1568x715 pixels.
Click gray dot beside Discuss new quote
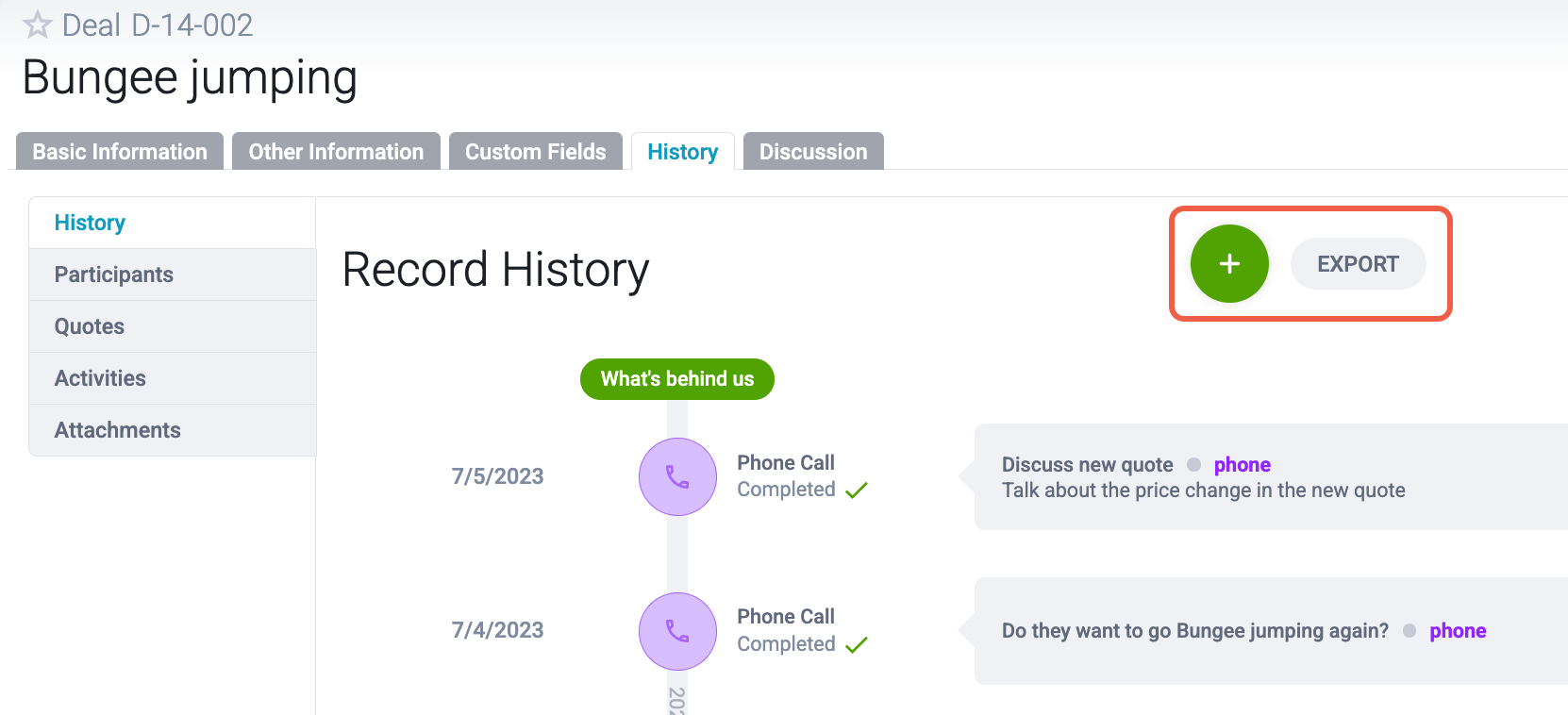[x=1193, y=464]
